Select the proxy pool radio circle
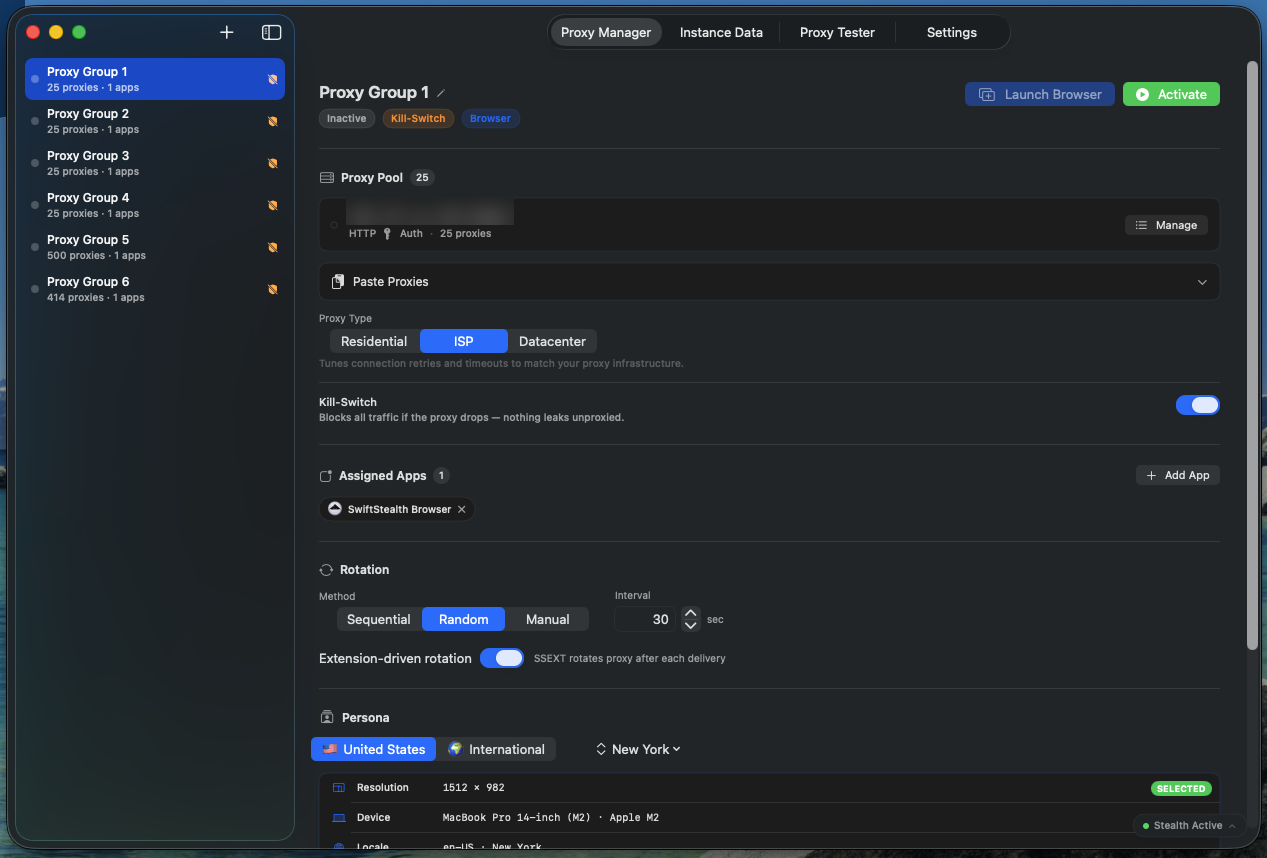The height and width of the screenshot is (858, 1267). 334,225
